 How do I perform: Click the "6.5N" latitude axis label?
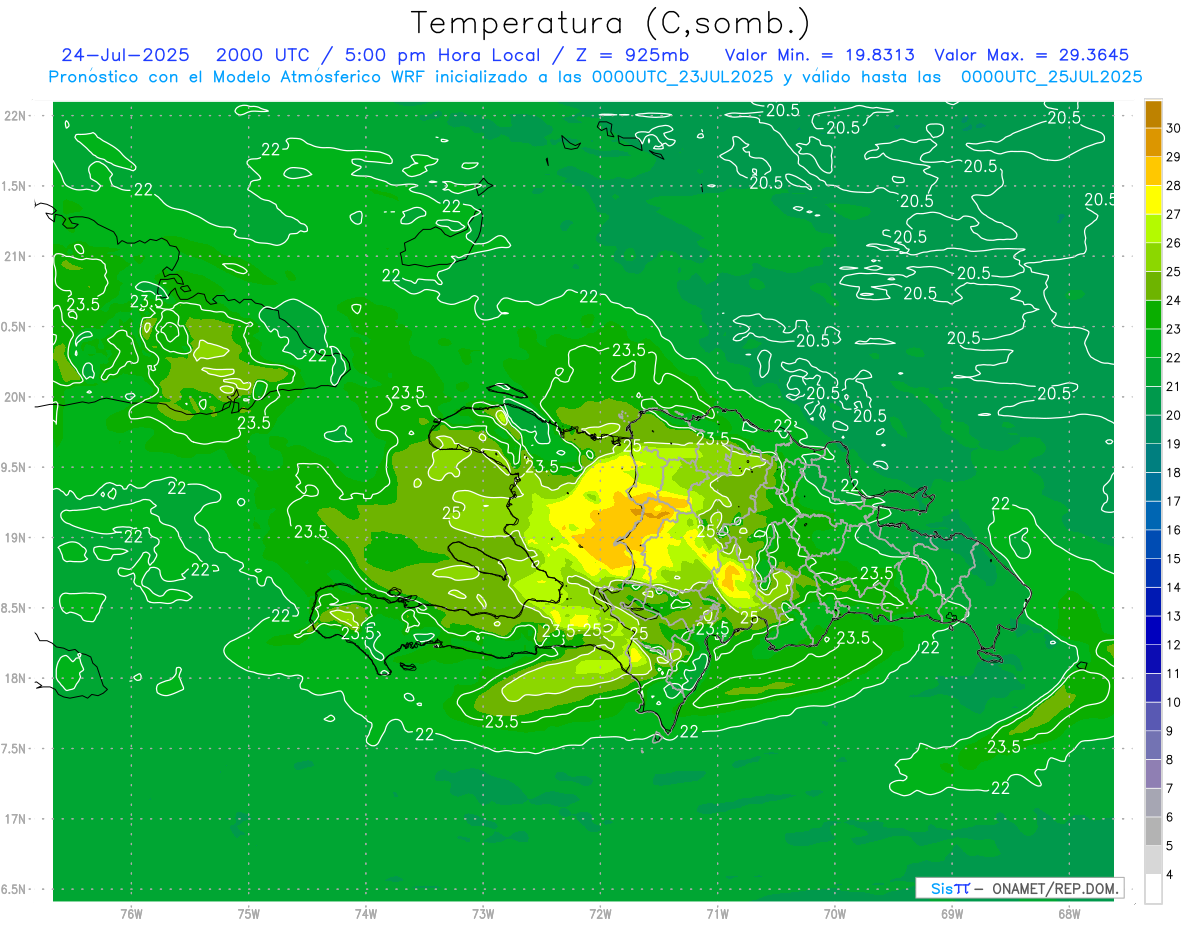(x=15, y=889)
